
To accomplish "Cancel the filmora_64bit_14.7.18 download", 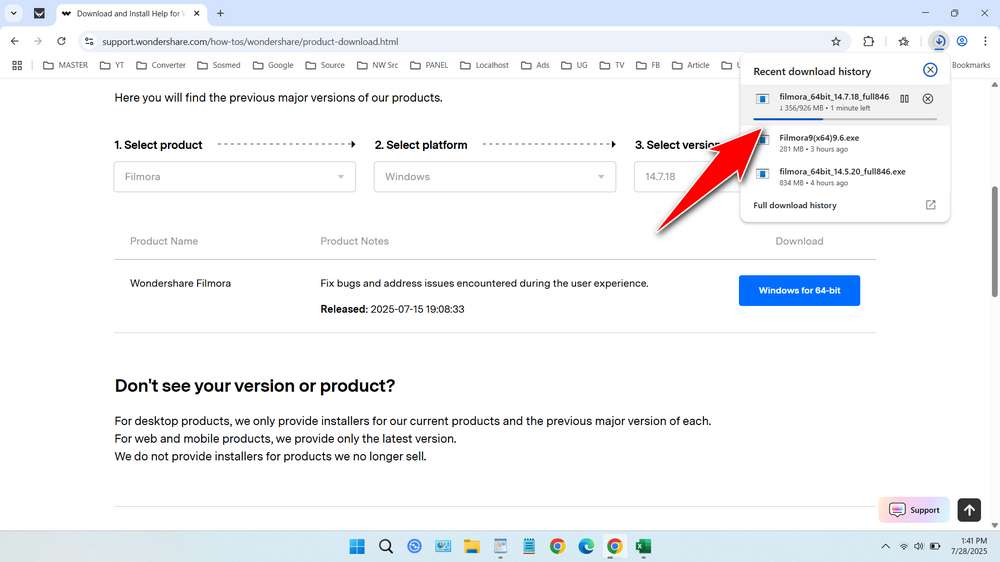I will pos(928,99).
